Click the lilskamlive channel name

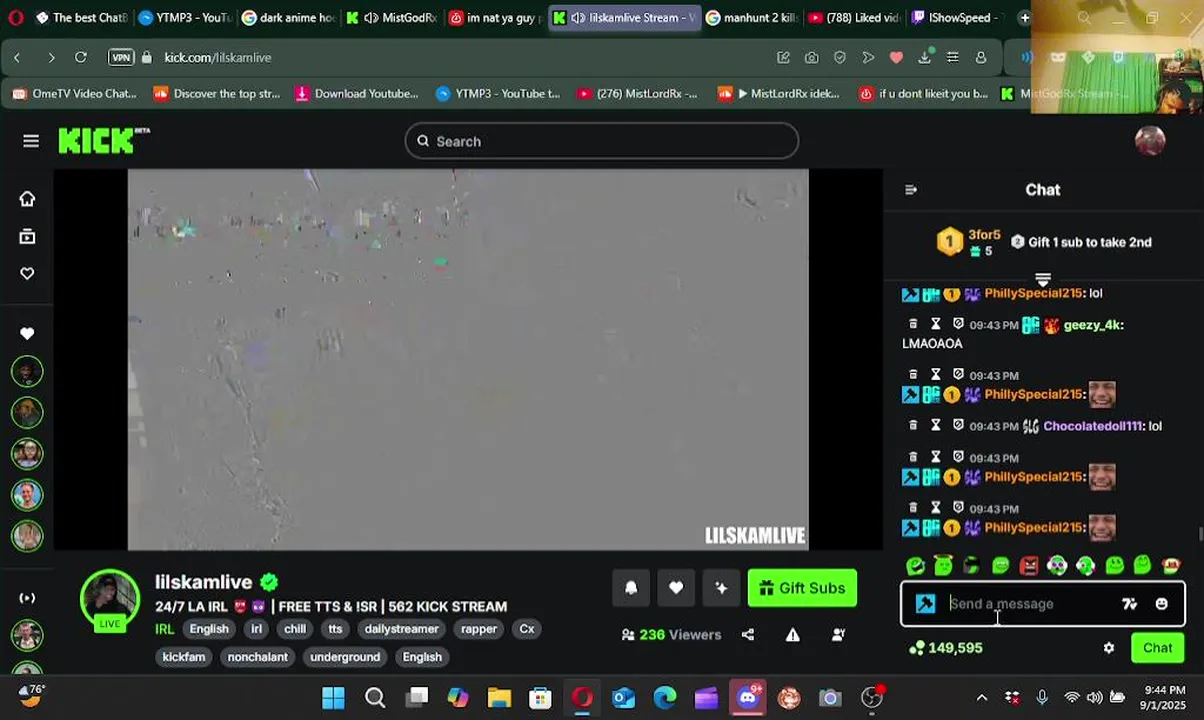coord(203,582)
